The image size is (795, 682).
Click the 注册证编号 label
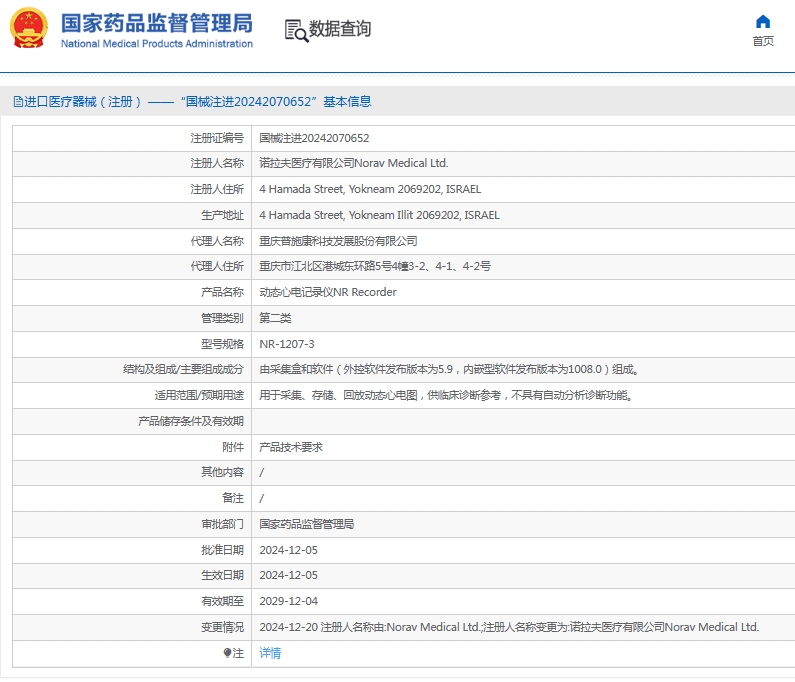217,138
